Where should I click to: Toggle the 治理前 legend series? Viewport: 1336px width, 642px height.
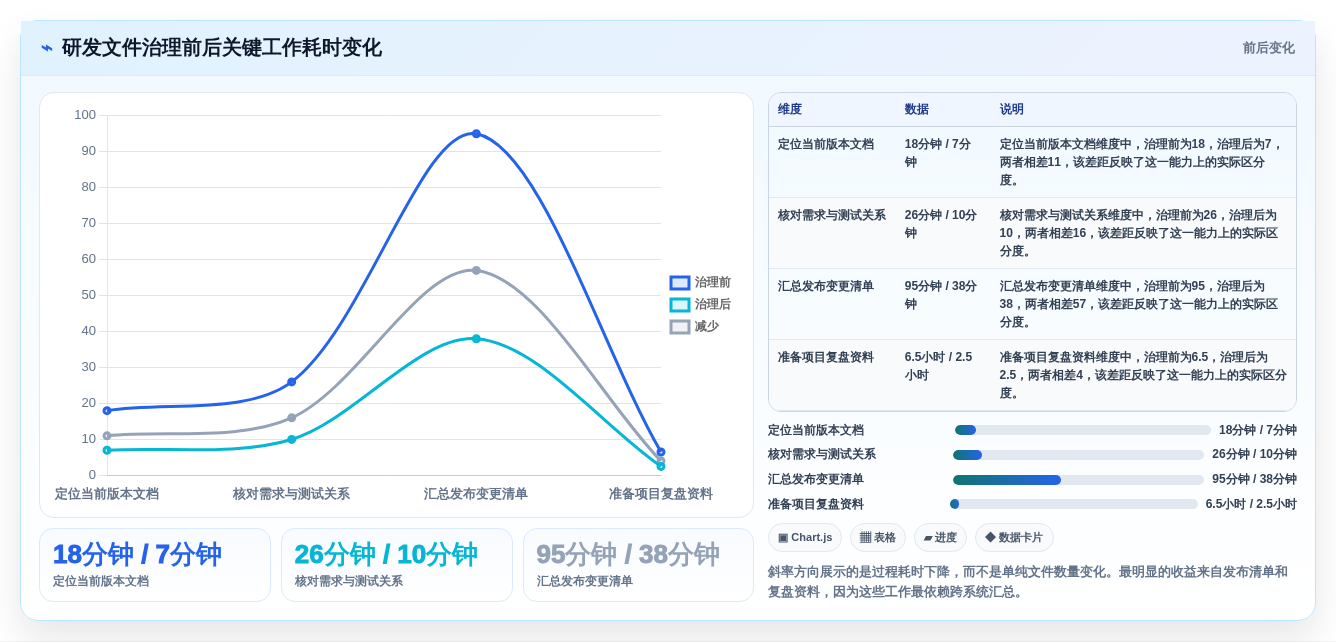click(x=700, y=283)
